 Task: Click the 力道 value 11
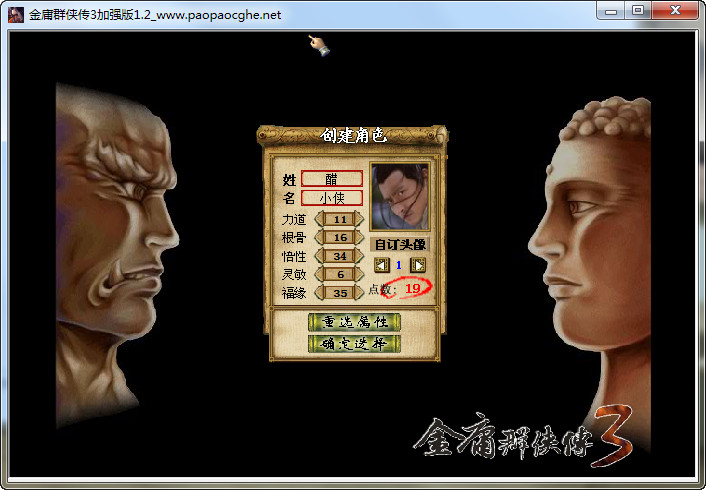coord(339,219)
